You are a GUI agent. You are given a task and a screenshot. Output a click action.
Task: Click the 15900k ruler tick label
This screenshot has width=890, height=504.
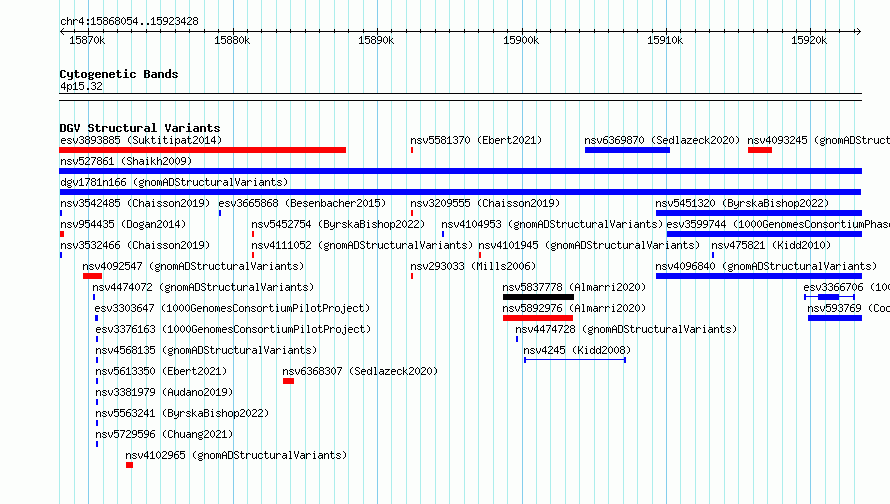(x=521, y=40)
